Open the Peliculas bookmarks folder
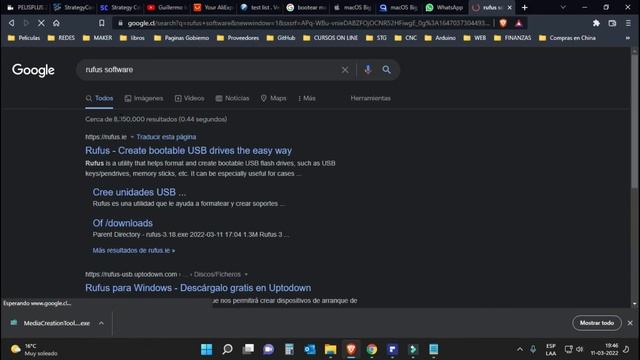 [x=24, y=38]
